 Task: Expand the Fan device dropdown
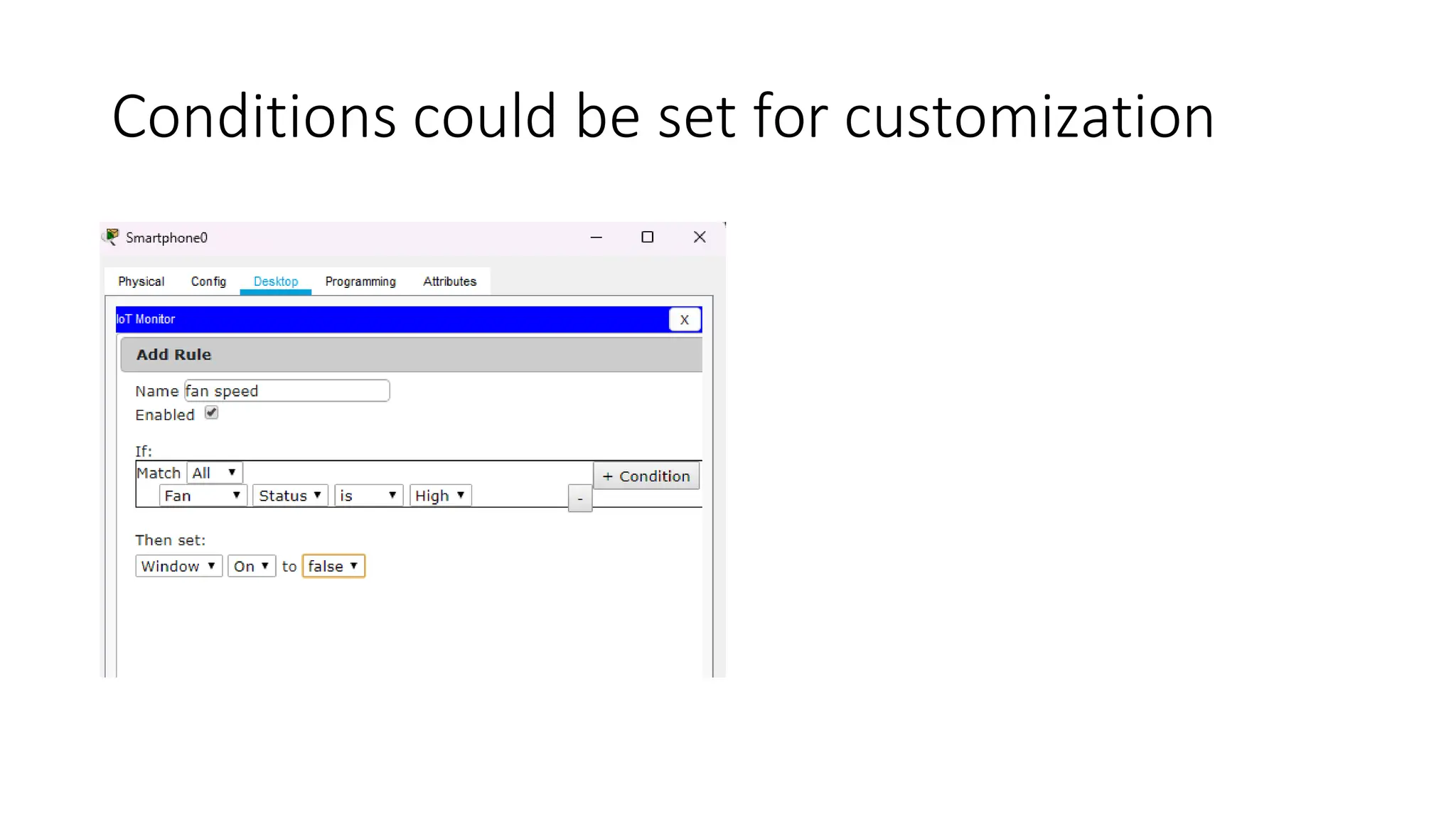(203, 496)
